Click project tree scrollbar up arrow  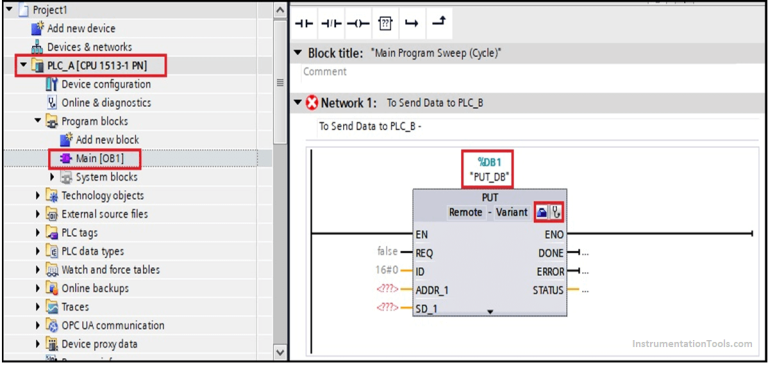tap(280, 10)
